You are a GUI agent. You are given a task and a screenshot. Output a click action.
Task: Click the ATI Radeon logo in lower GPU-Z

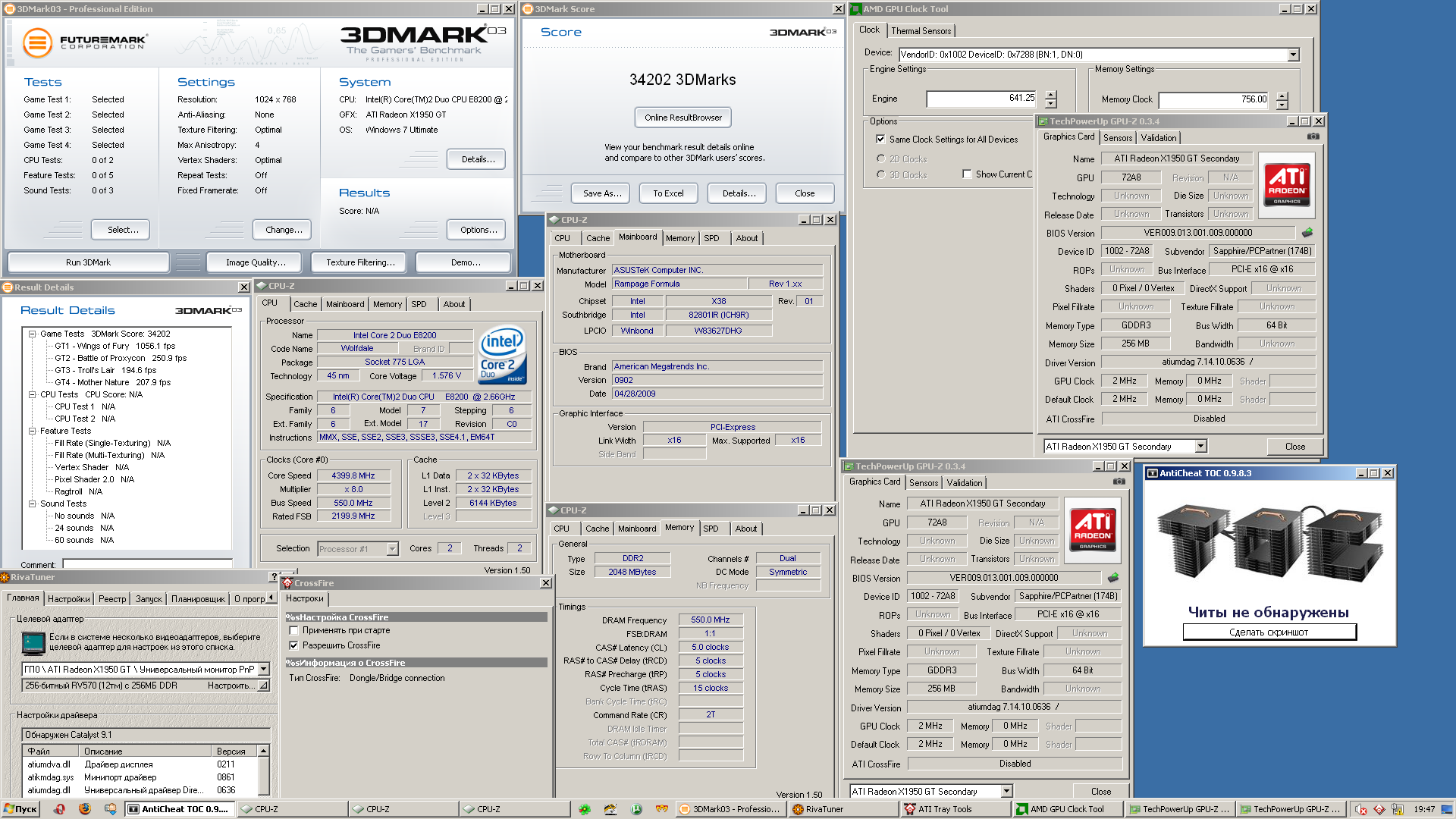[x=1092, y=531]
